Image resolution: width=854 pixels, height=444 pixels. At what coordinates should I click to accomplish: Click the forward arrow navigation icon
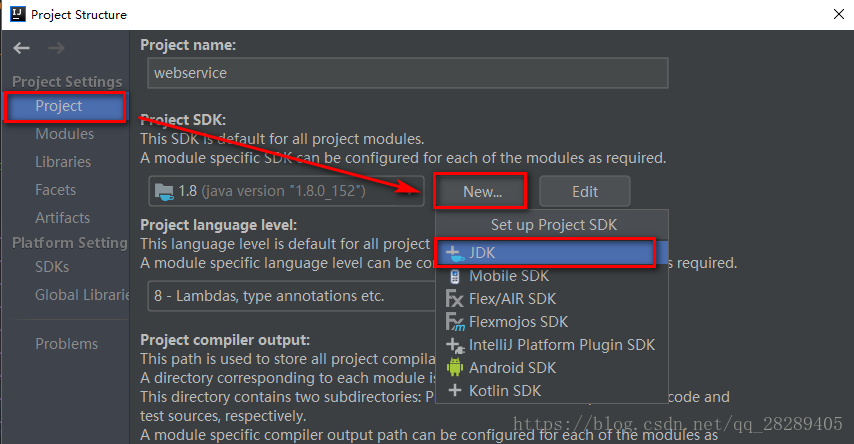click(56, 48)
